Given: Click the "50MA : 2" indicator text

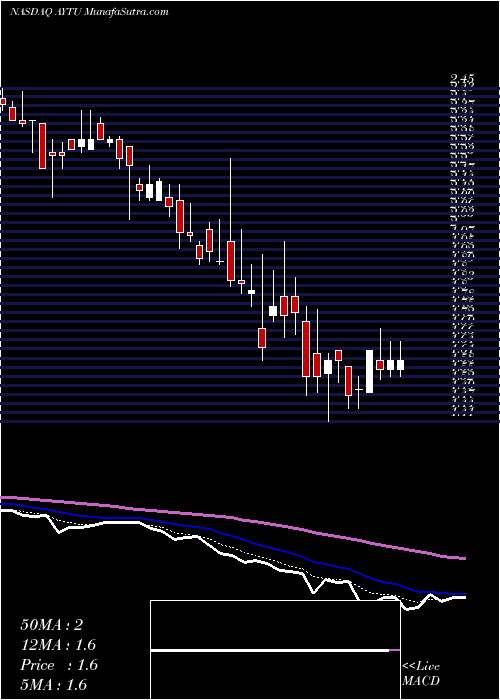Looking at the screenshot, I should coord(51,625).
